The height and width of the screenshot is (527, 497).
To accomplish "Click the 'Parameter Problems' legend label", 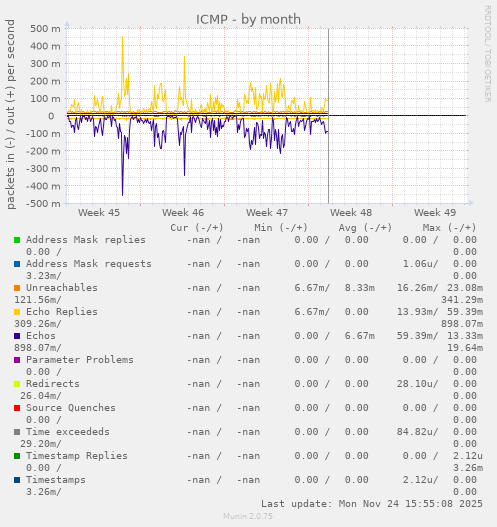I will 80,360.
